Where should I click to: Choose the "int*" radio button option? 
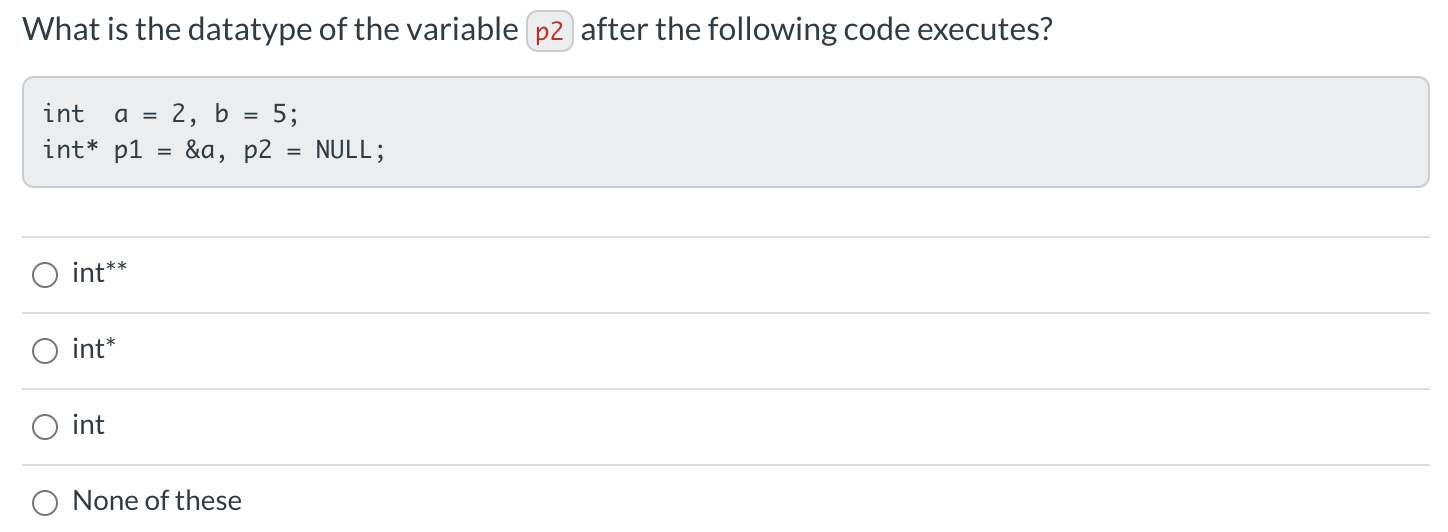coord(45,351)
